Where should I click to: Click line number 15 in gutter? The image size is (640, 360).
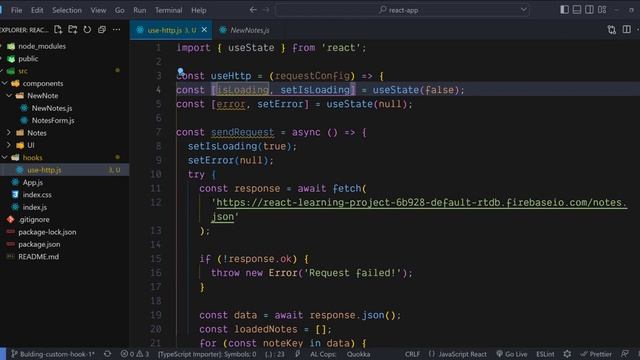click(x=156, y=259)
